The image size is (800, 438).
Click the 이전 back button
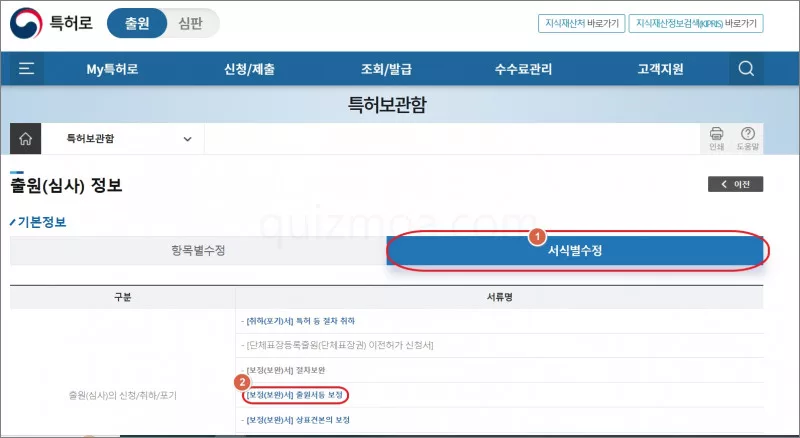point(735,184)
